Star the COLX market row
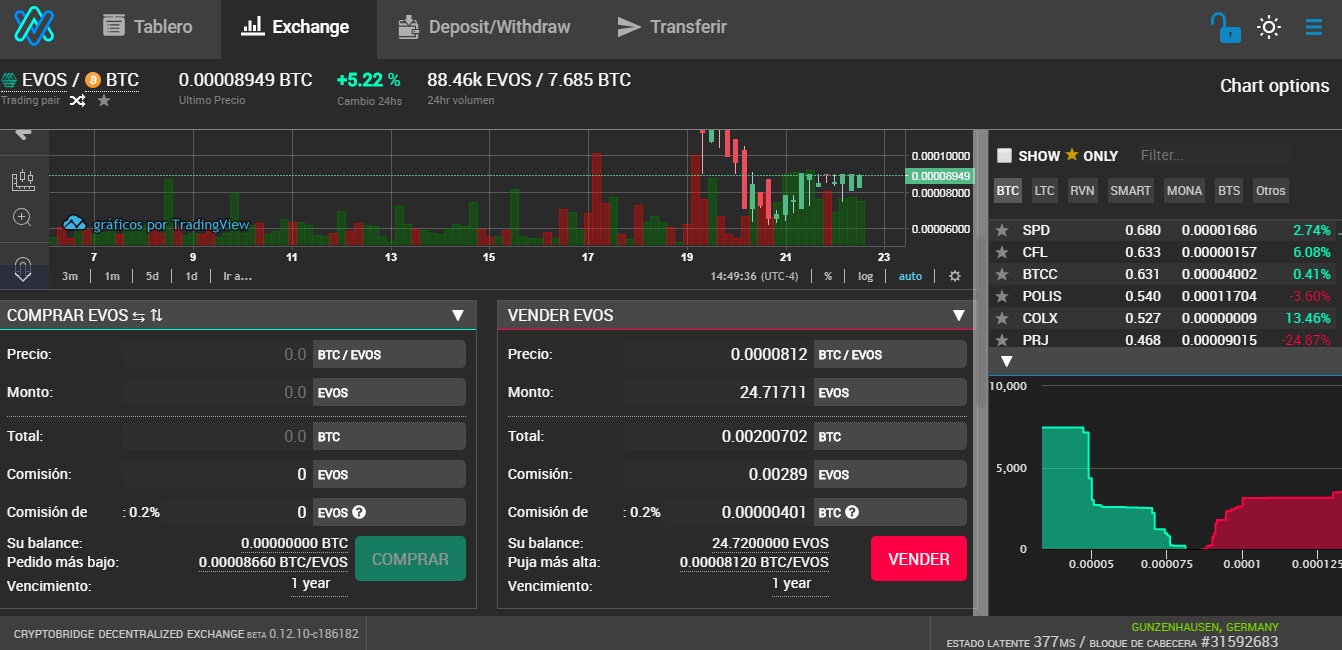 coord(1002,318)
